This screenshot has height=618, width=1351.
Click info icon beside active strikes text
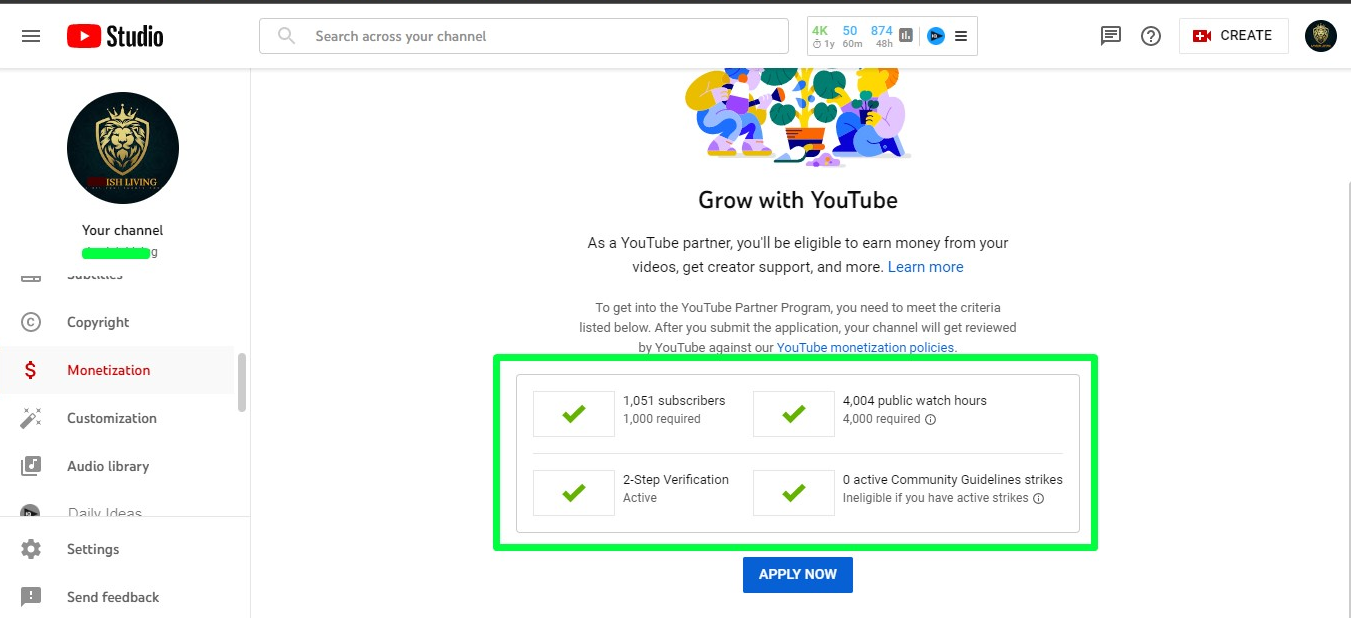pyautogui.click(x=1038, y=498)
